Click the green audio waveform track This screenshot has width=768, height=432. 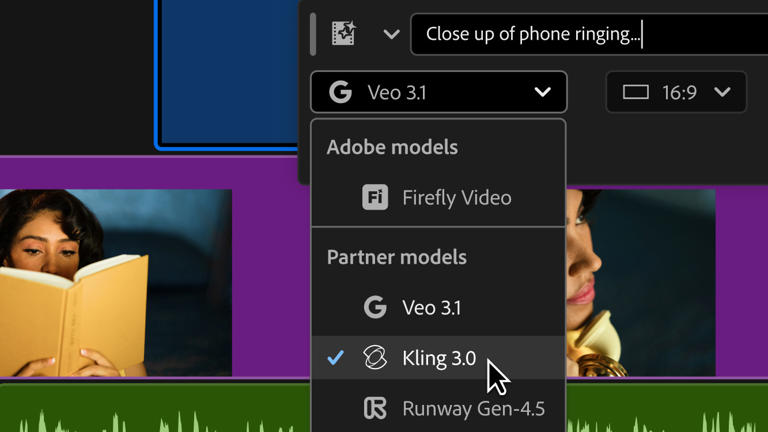155,408
